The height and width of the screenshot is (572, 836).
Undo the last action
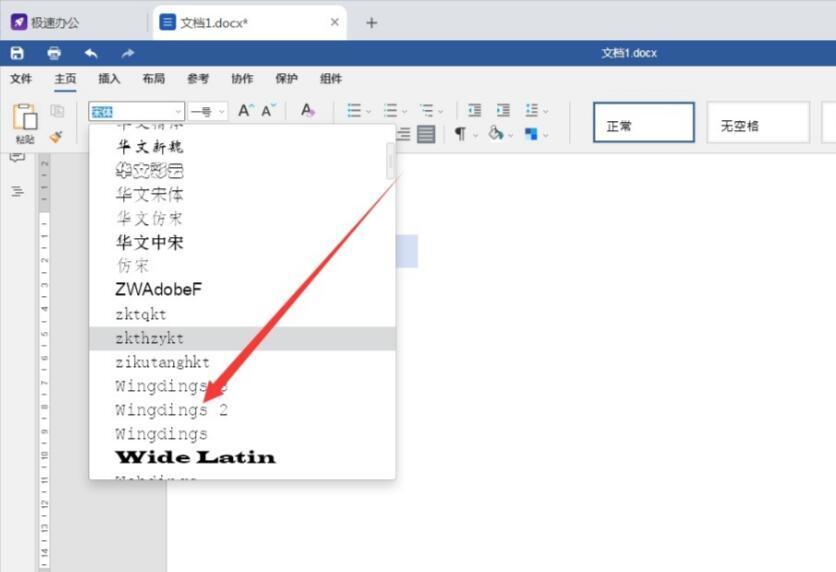(x=91, y=53)
